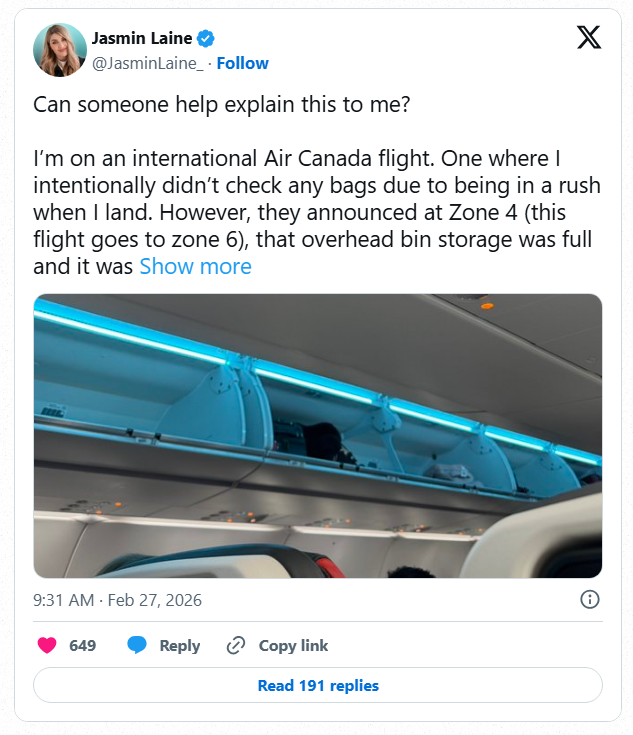
Task: Click the 9:31 AM Feb 27 timestamp
Action: click(118, 600)
